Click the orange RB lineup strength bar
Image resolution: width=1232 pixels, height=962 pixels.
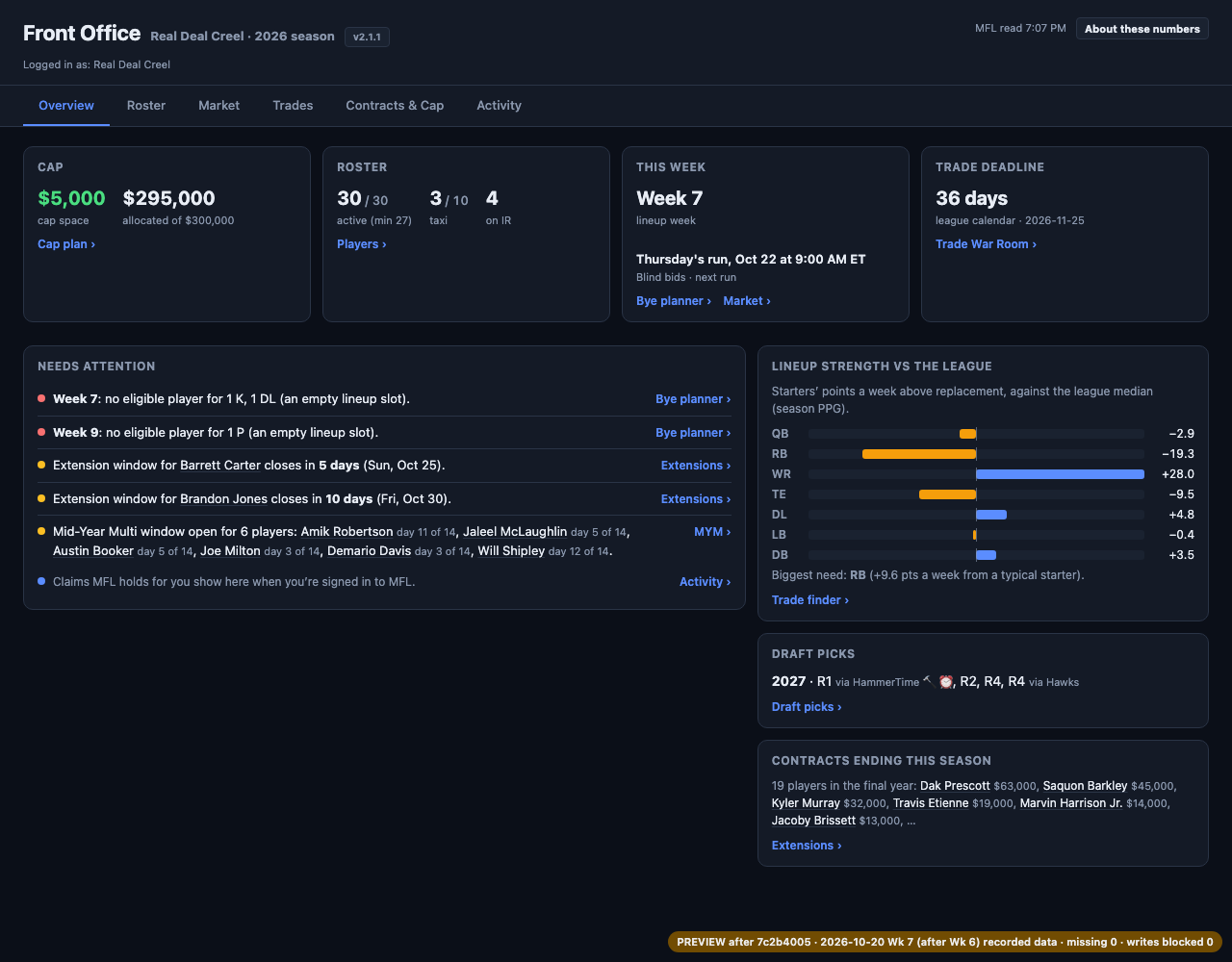tap(919, 454)
